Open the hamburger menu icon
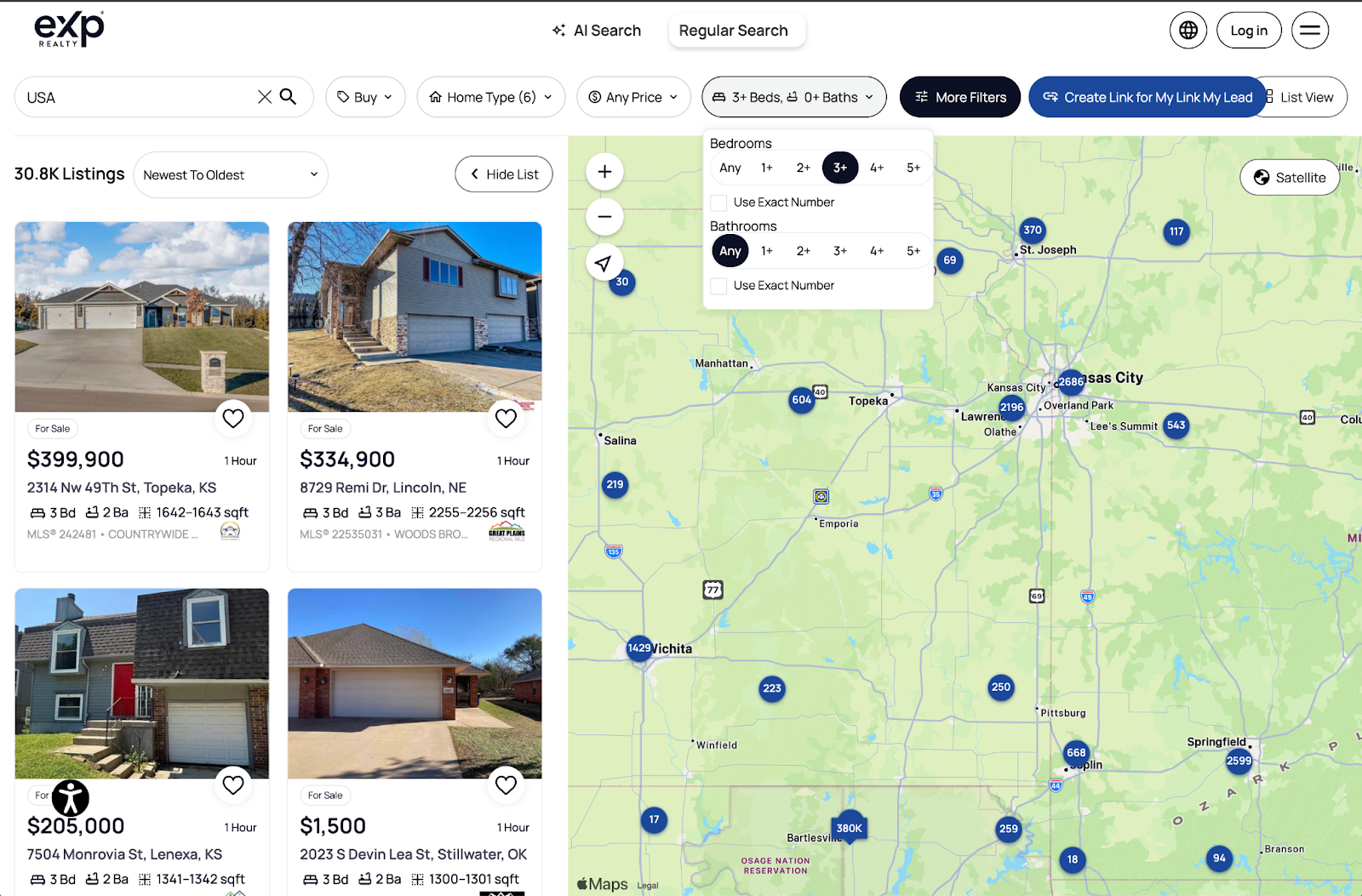Image resolution: width=1362 pixels, height=896 pixels. (1309, 31)
